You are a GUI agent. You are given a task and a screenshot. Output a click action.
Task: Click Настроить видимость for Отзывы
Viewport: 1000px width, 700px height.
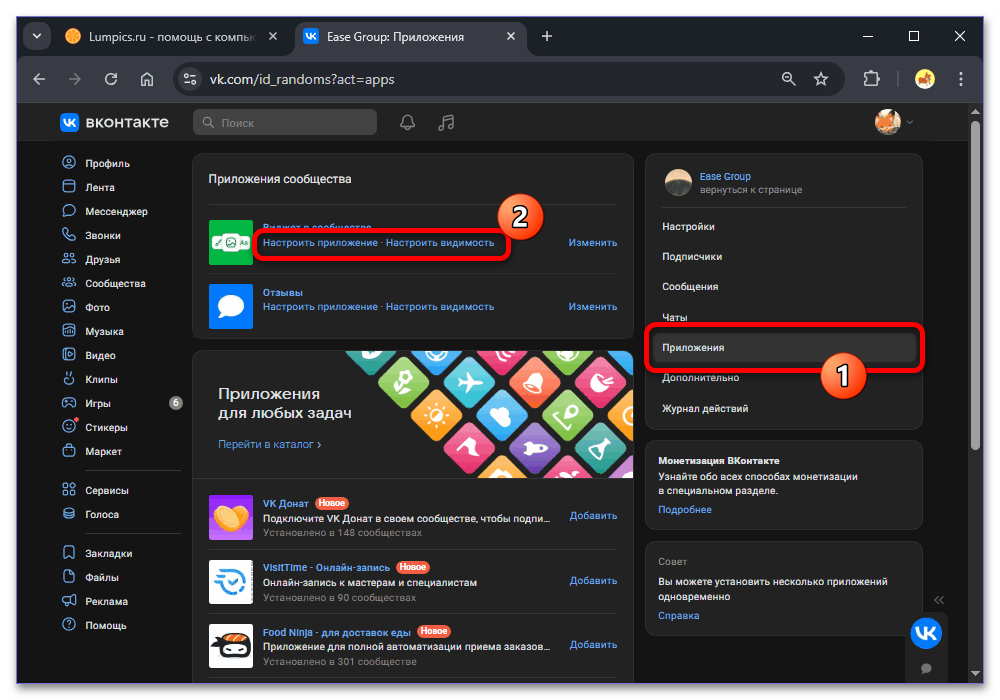[x=440, y=307]
